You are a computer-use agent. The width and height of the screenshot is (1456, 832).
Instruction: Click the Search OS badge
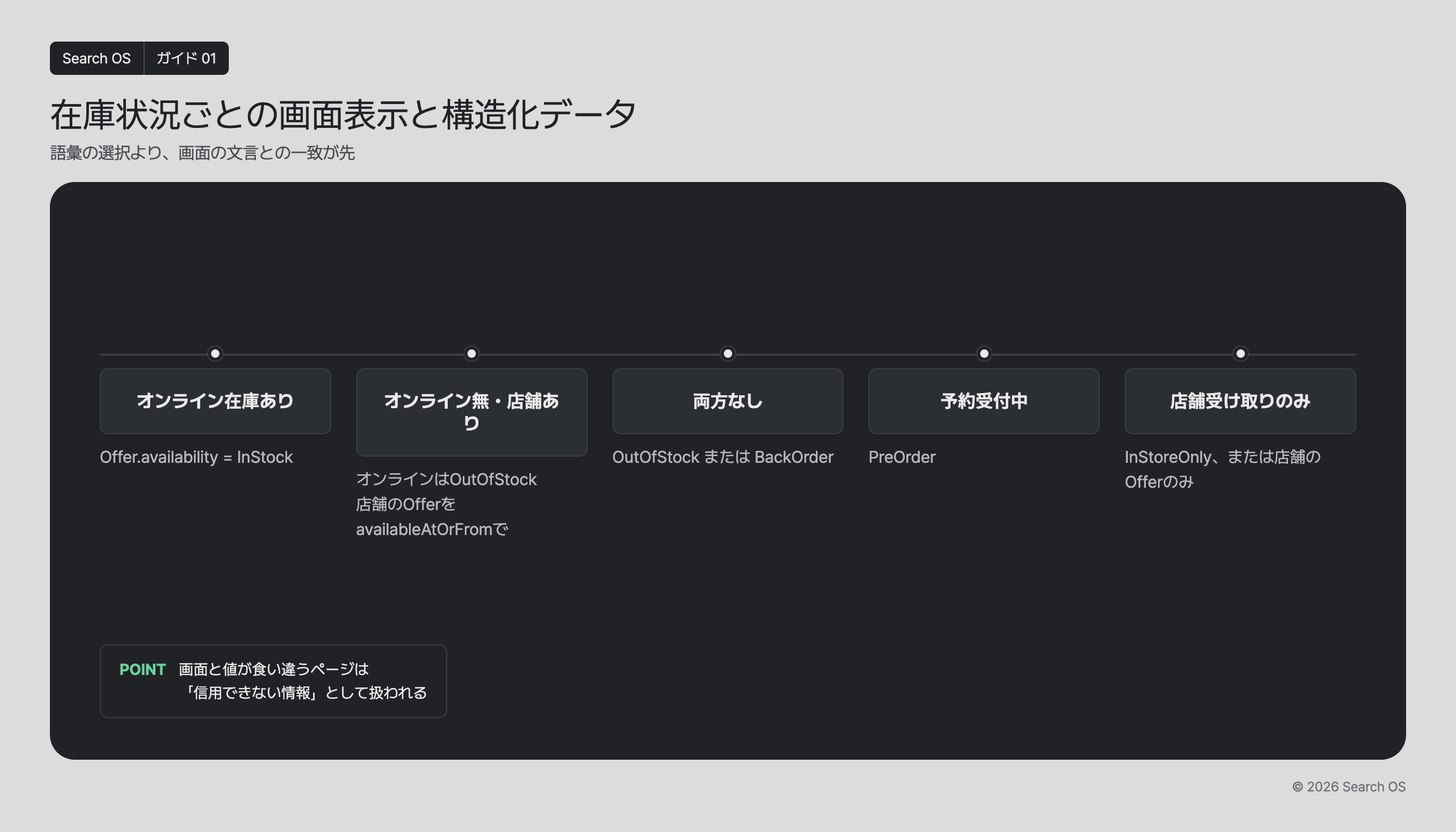[97, 58]
